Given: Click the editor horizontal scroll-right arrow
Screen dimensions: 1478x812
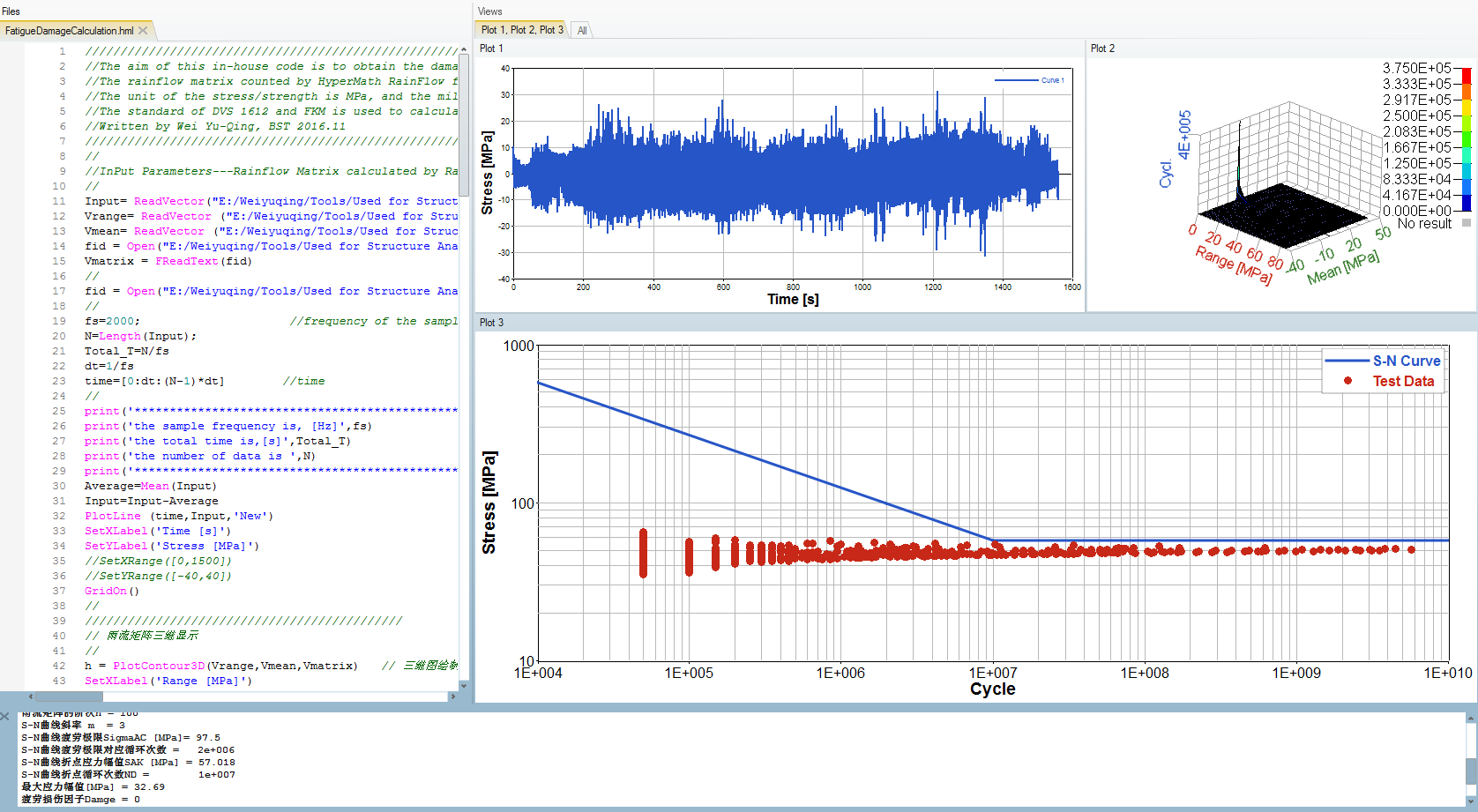Looking at the screenshot, I should pos(453,697).
